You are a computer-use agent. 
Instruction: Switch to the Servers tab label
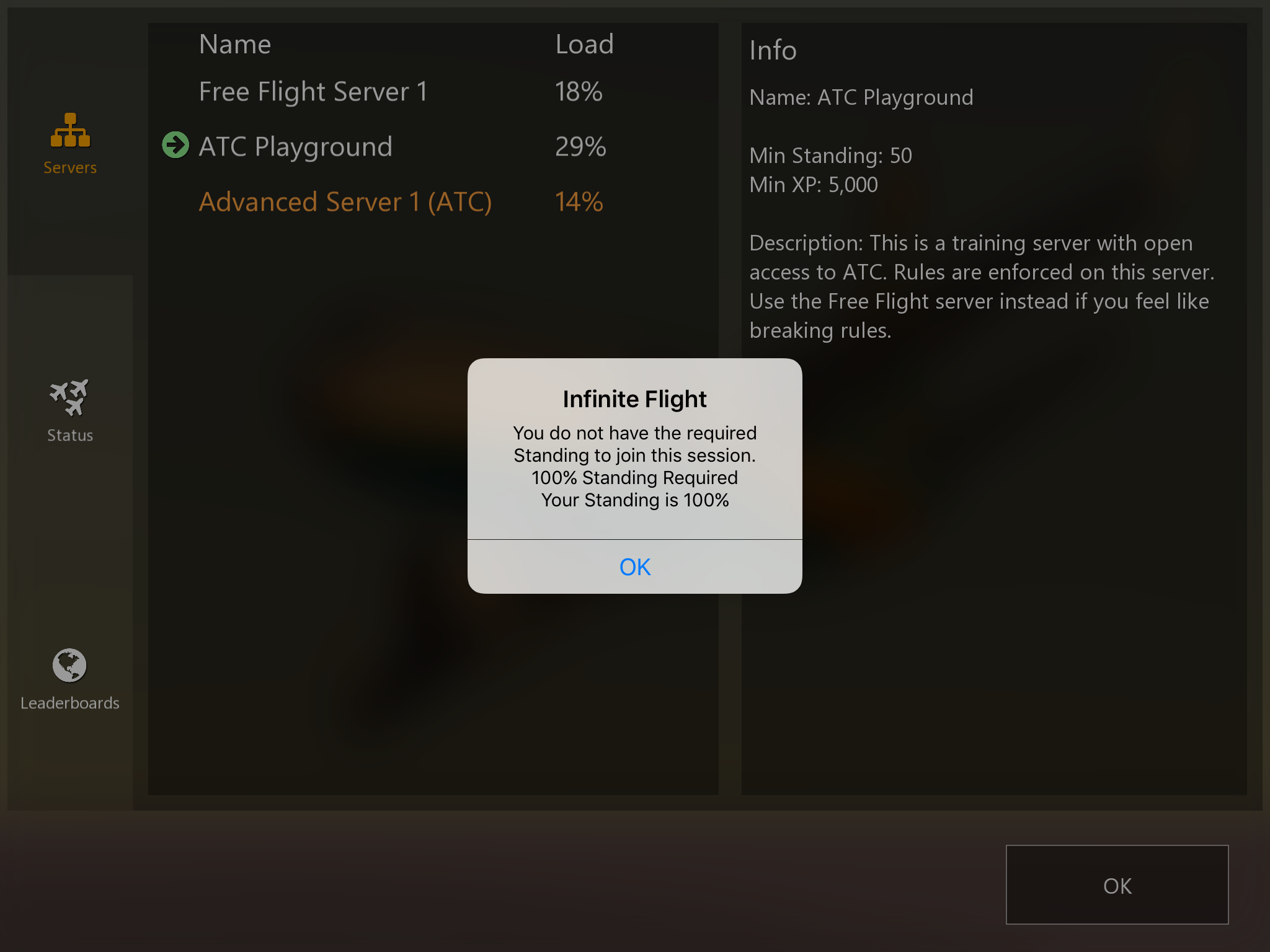70,167
